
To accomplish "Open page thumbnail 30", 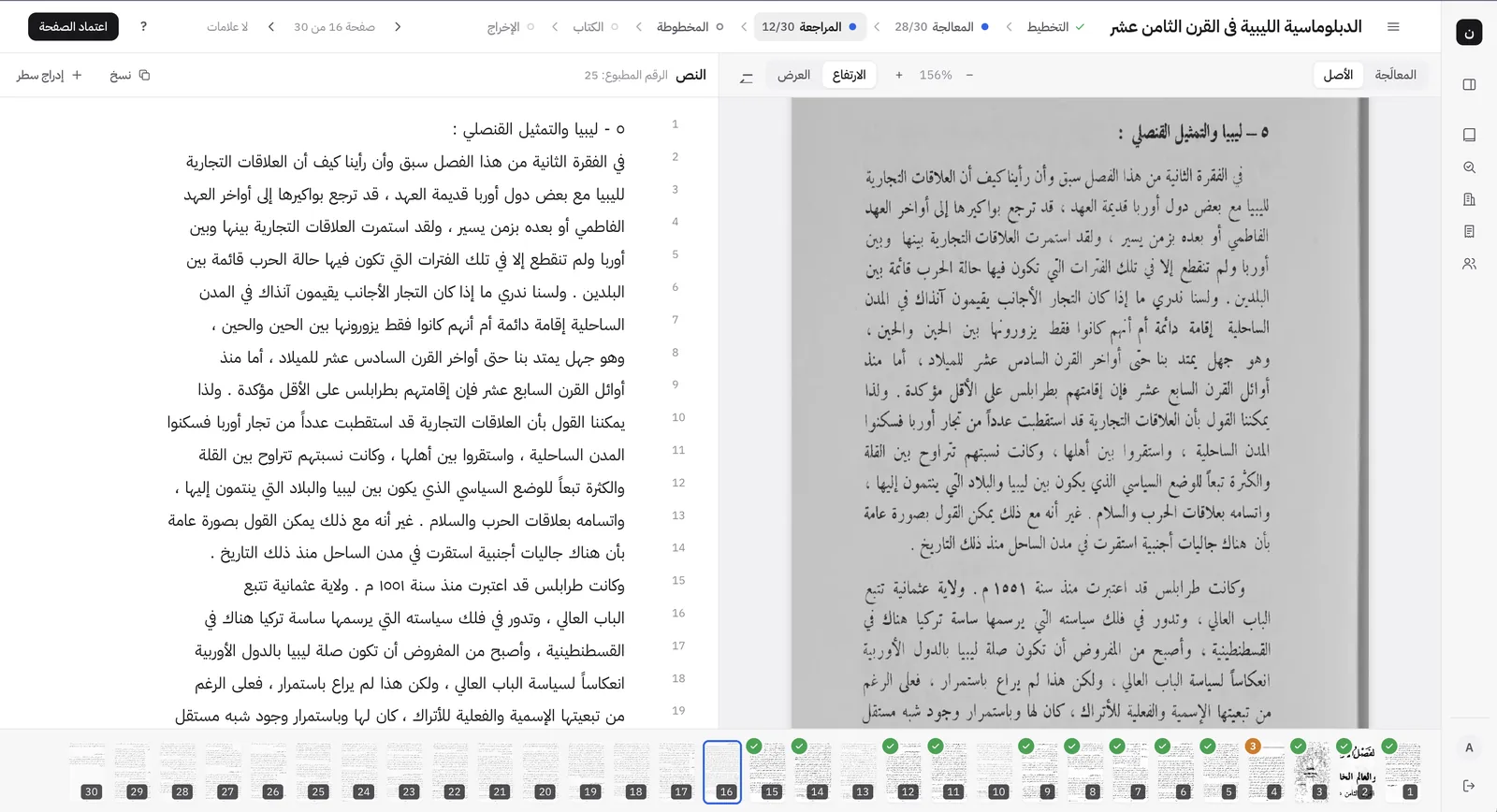I will [87, 772].
